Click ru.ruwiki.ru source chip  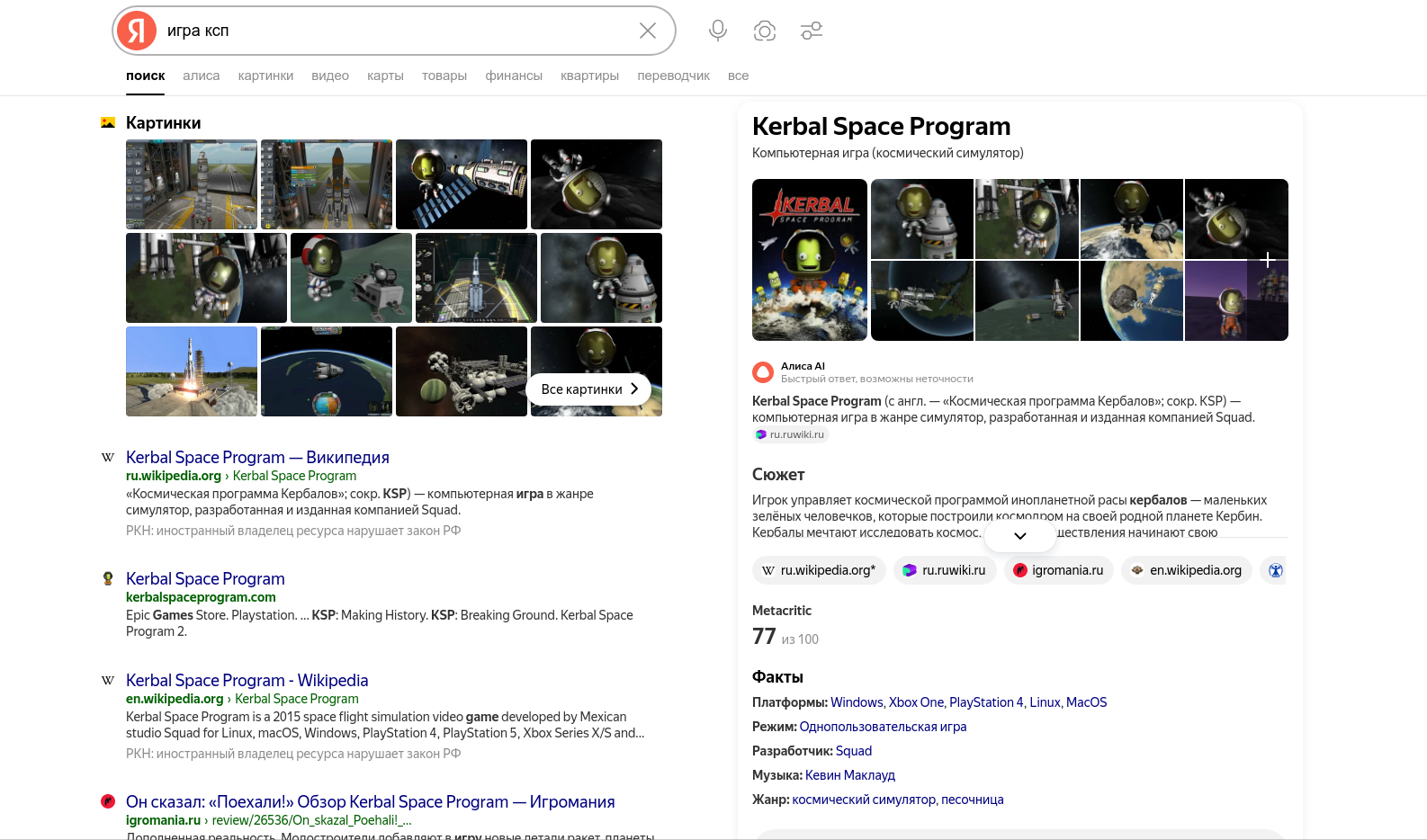pyautogui.click(x=945, y=570)
